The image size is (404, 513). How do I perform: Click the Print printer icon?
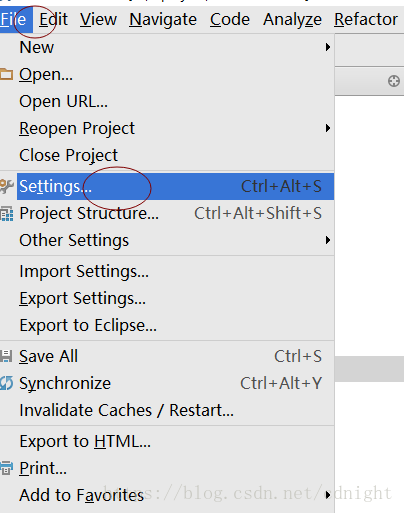click(6, 468)
